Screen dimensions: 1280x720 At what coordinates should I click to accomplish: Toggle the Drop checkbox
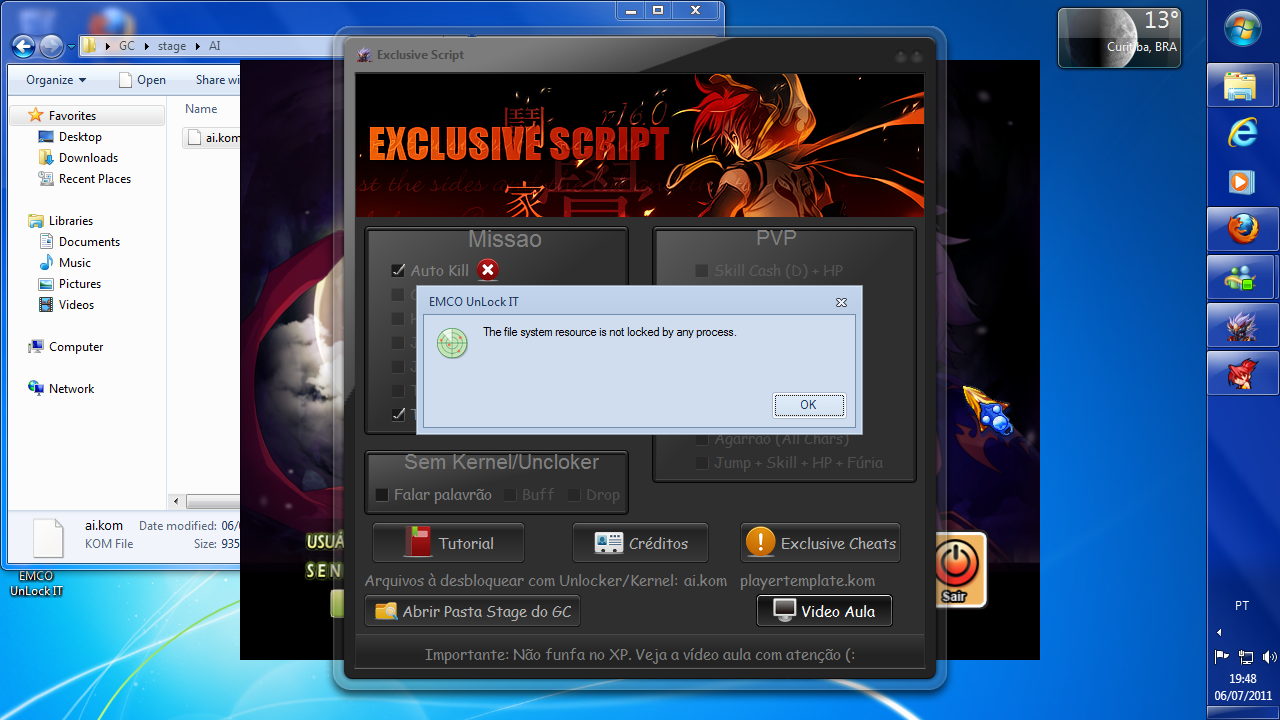pos(574,495)
